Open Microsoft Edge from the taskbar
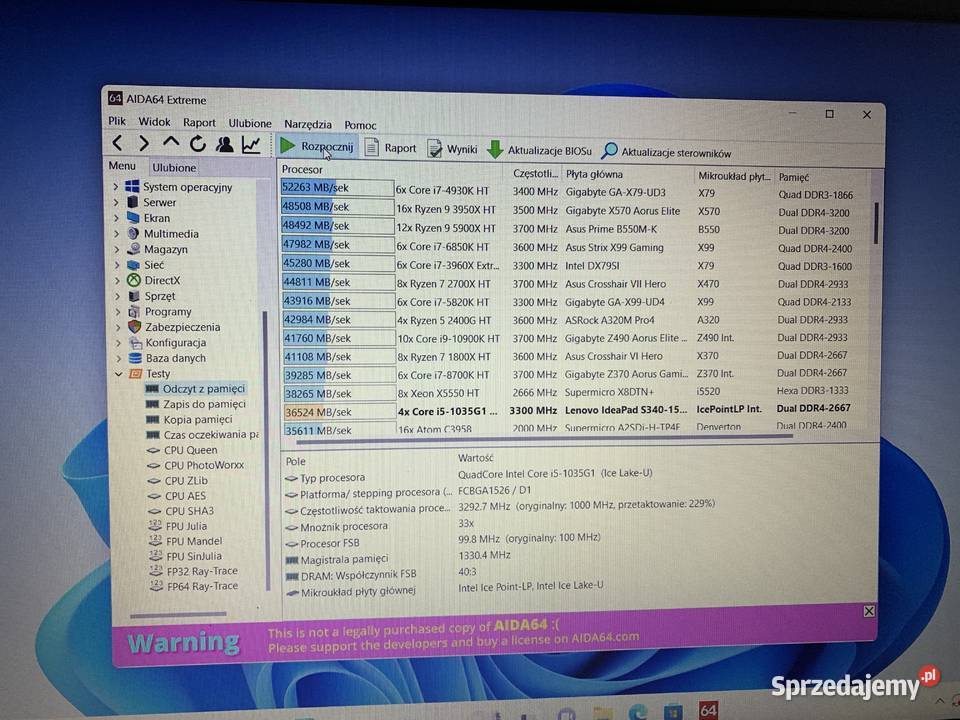The width and height of the screenshot is (960, 720). pyautogui.click(x=638, y=712)
